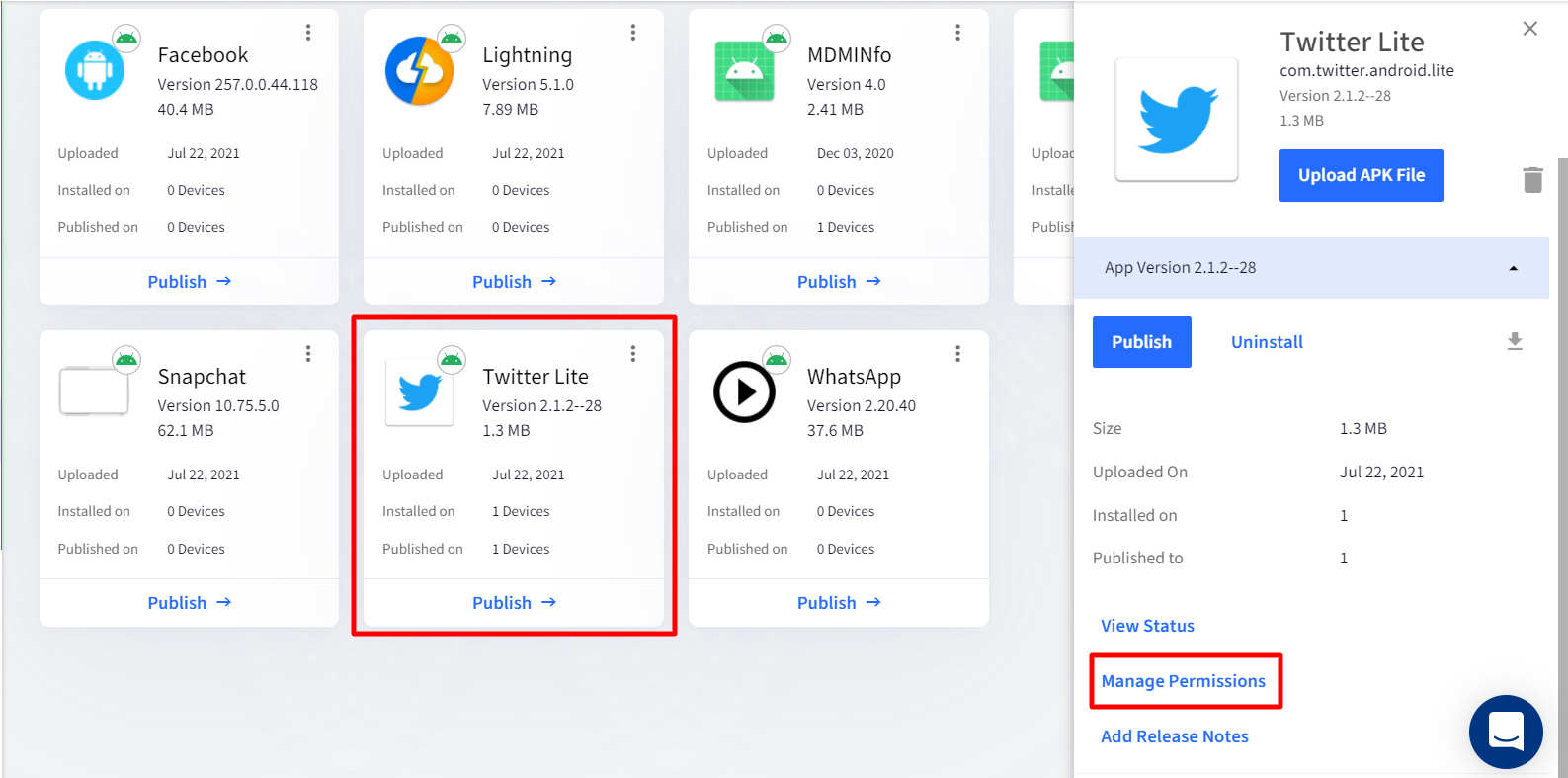Click 'Version 10.75.5.0' on Snapchat card

tap(218, 406)
